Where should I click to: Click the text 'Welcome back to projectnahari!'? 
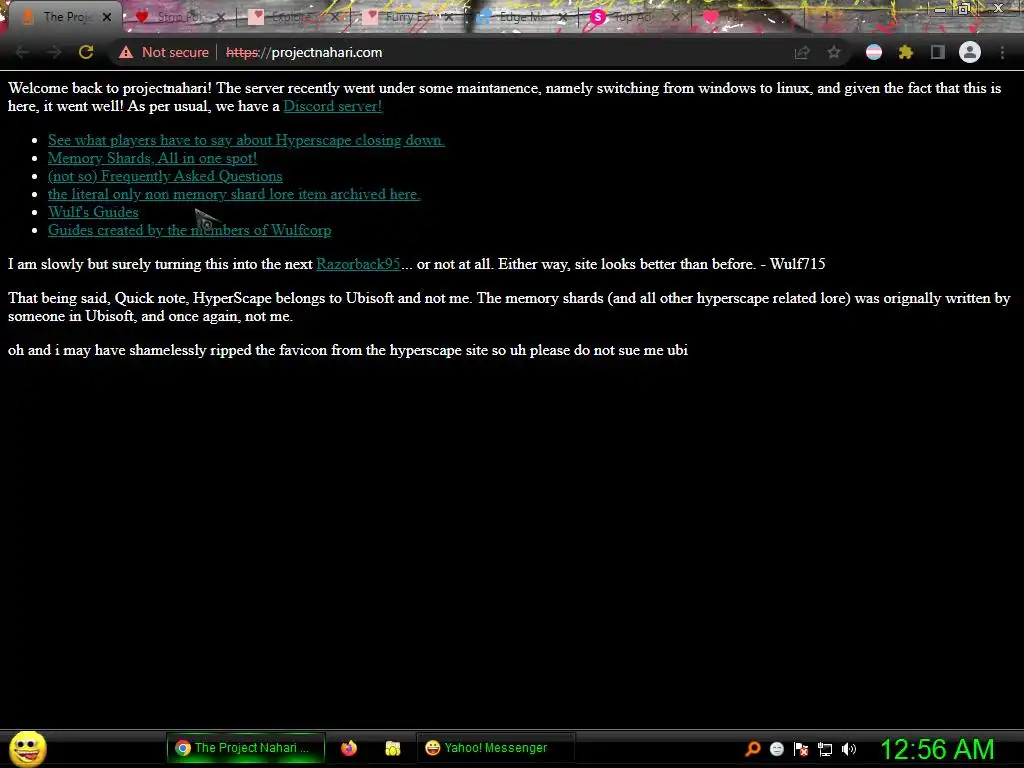pos(110,88)
